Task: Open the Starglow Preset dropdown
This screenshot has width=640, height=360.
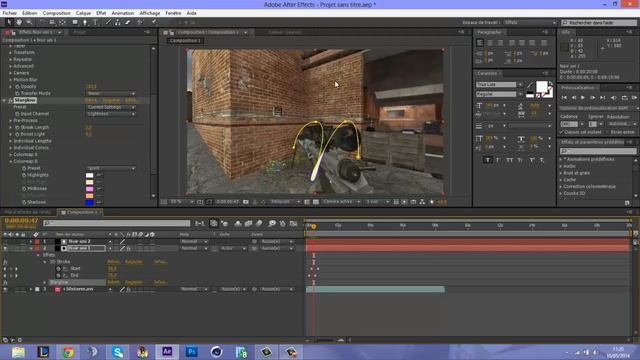Action: click(x=111, y=107)
